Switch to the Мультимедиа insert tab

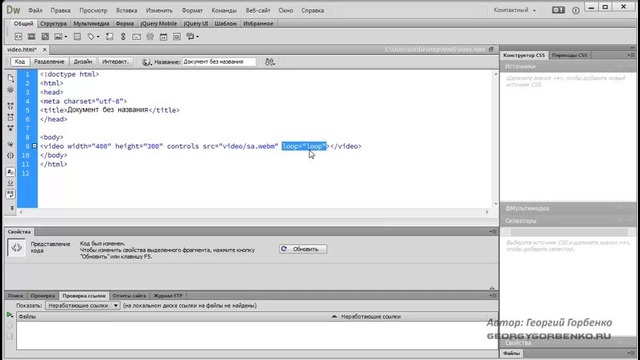pos(91,24)
